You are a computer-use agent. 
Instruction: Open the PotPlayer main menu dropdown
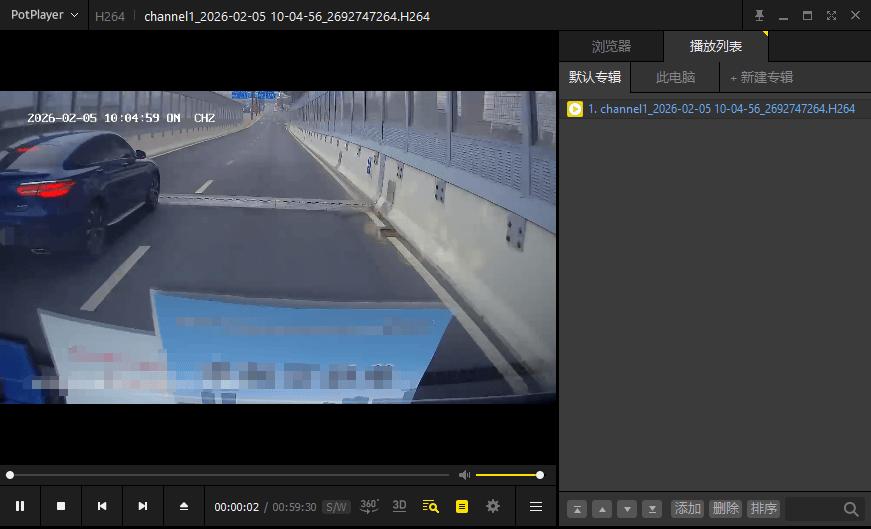click(44, 15)
